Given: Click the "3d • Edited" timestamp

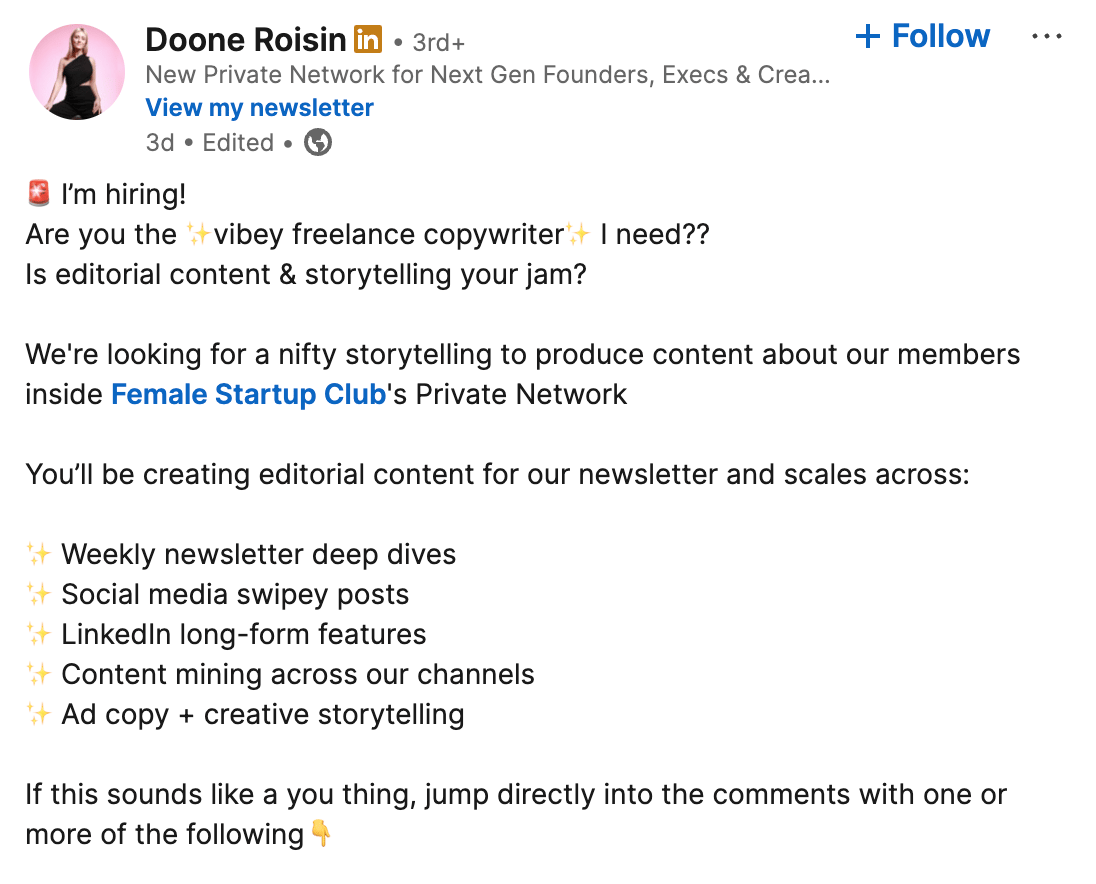Looking at the screenshot, I should 210,143.
